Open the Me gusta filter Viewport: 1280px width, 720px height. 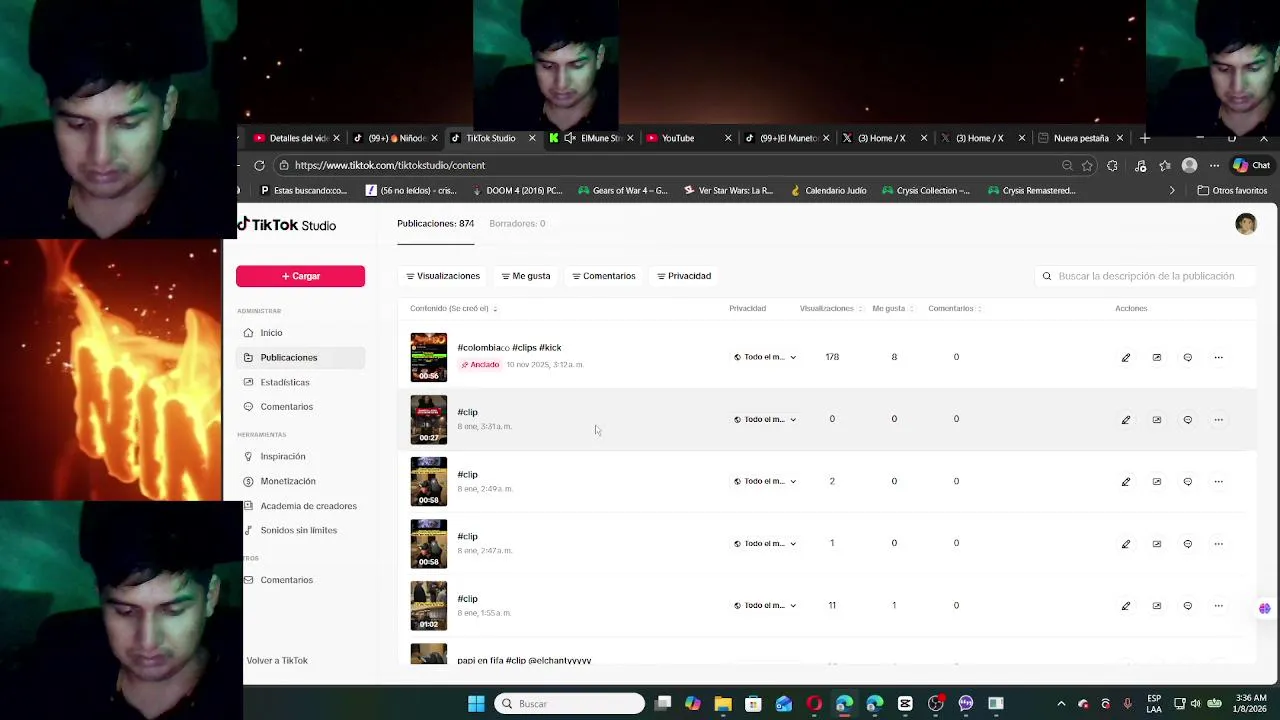(x=526, y=276)
